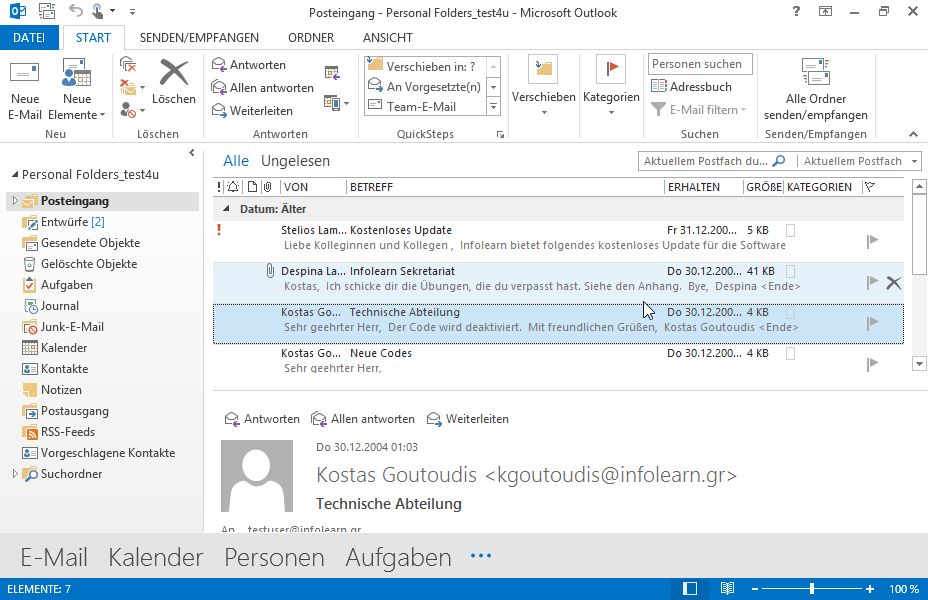Click ribbon Allen antworten
Screen dimensions: 928x600
click(263, 88)
